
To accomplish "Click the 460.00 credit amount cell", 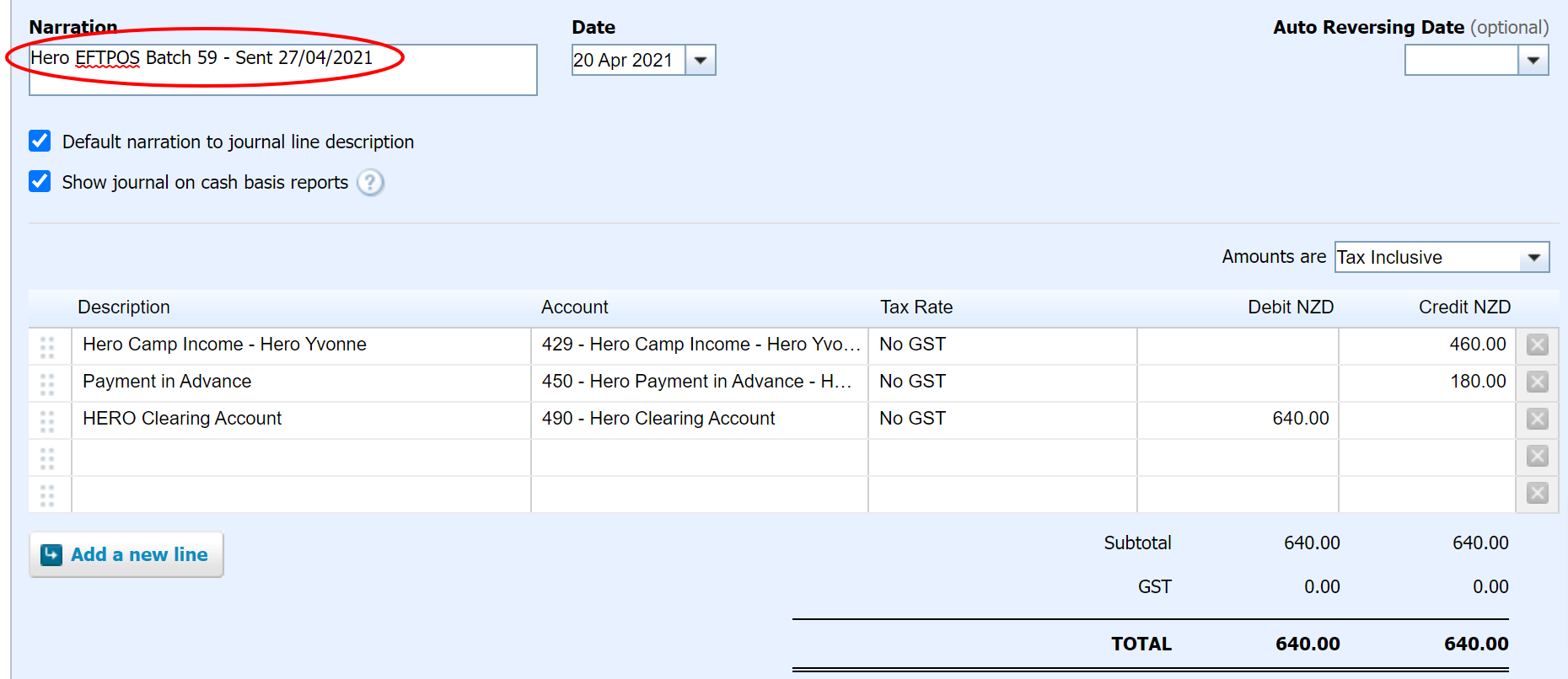I will coord(1426,345).
